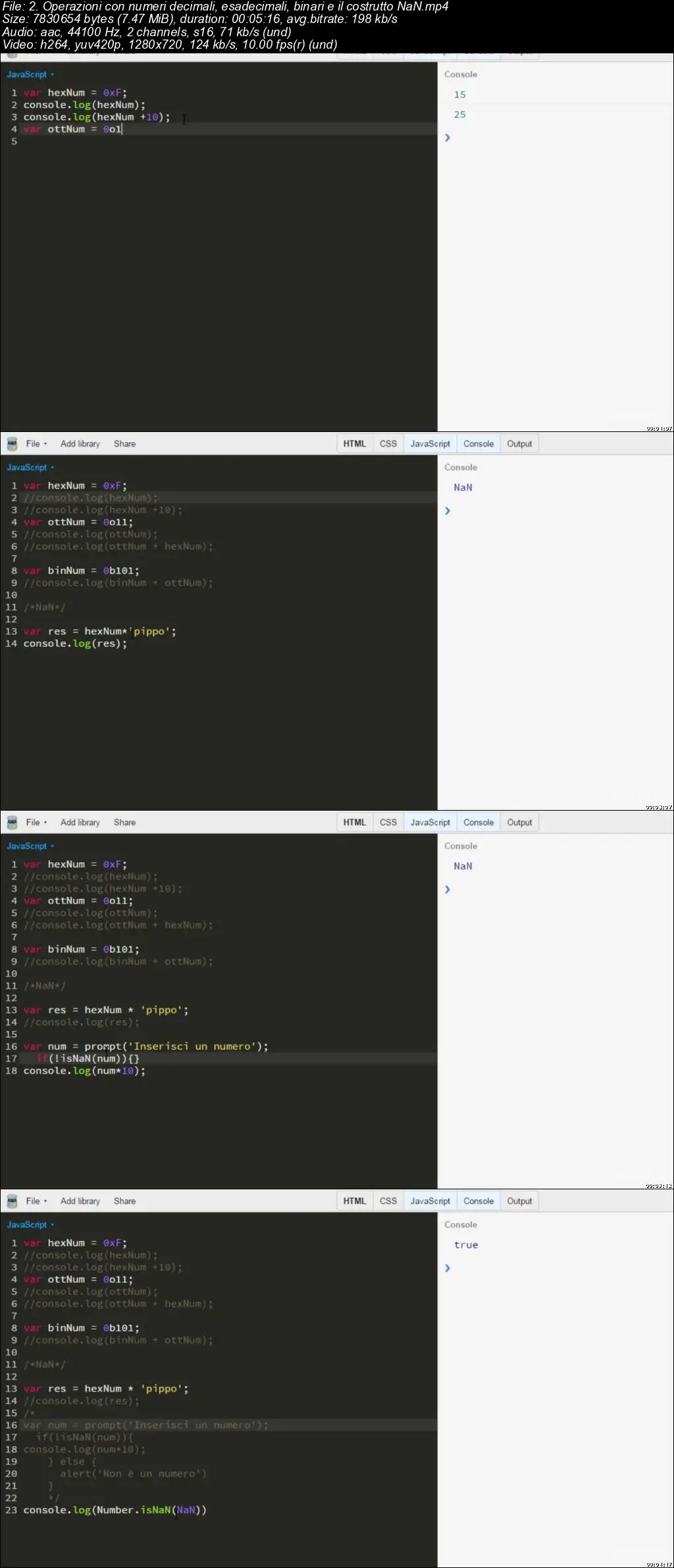This screenshot has height=1568, width=674.
Task: Click uncommented "var num = prompt('Inserisci un numero');" line
Action: [146, 1046]
